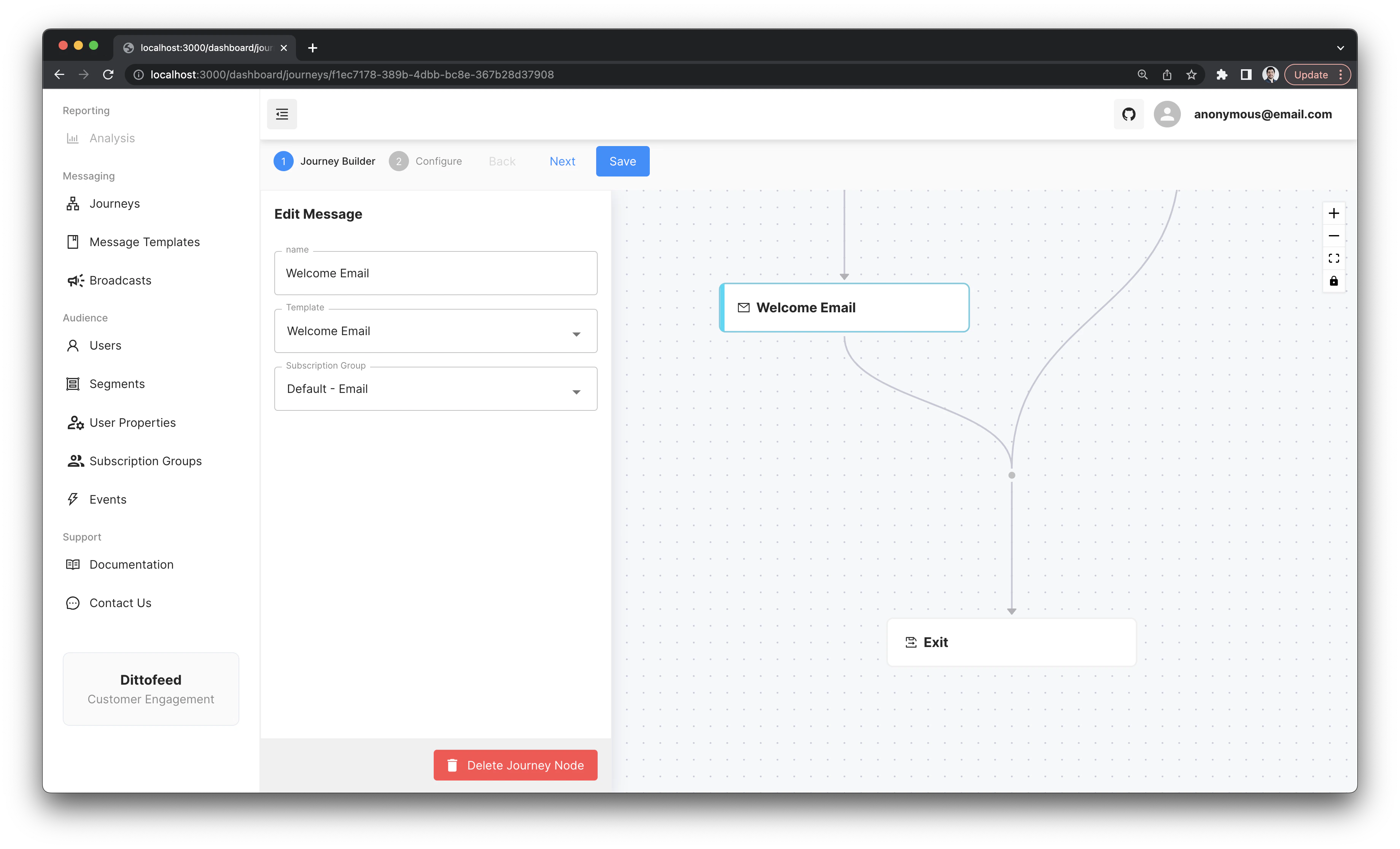The width and height of the screenshot is (1400, 849).
Task: Delete the selected journey node
Action: pyautogui.click(x=515, y=765)
